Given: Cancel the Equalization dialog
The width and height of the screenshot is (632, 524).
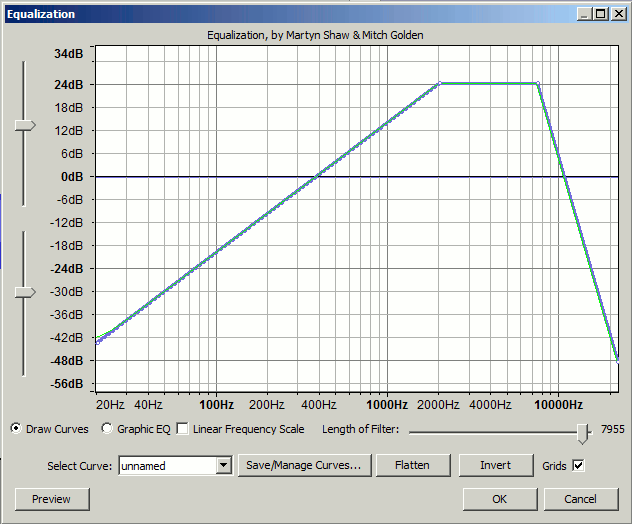Looking at the screenshot, I should pyautogui.click(x=580, y=499).
